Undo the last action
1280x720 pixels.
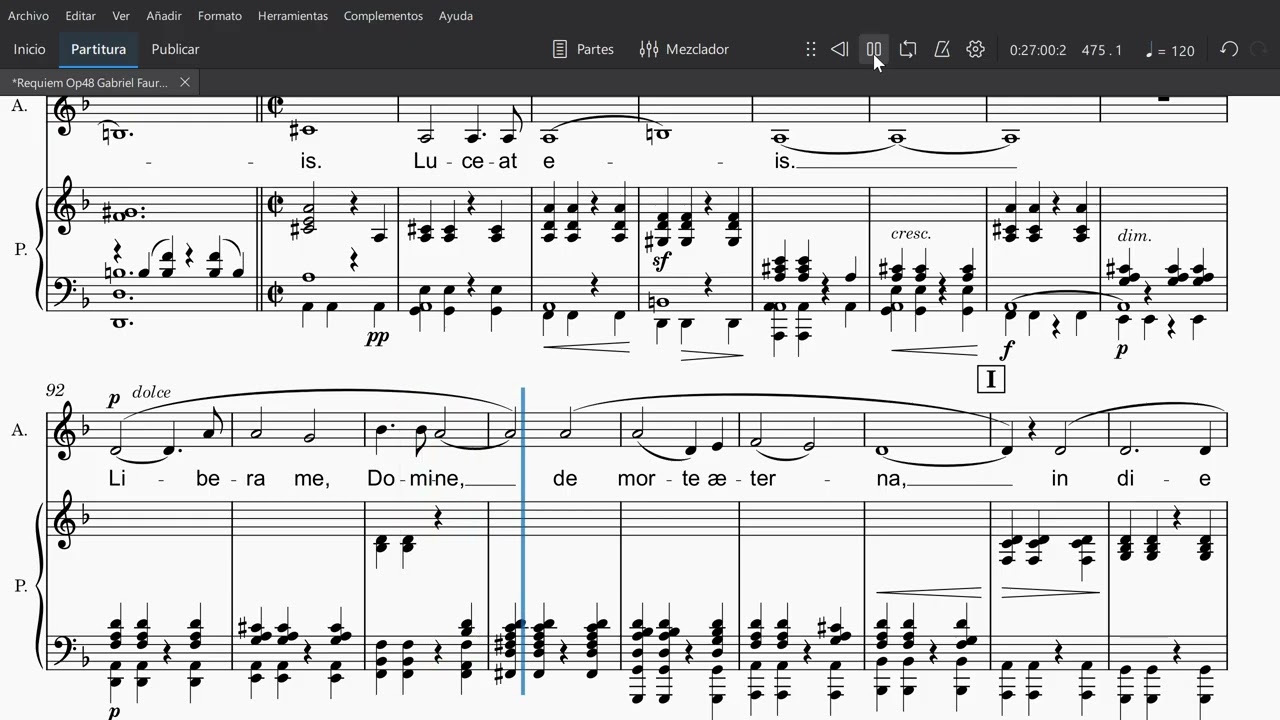click(x=1229, y=49)
